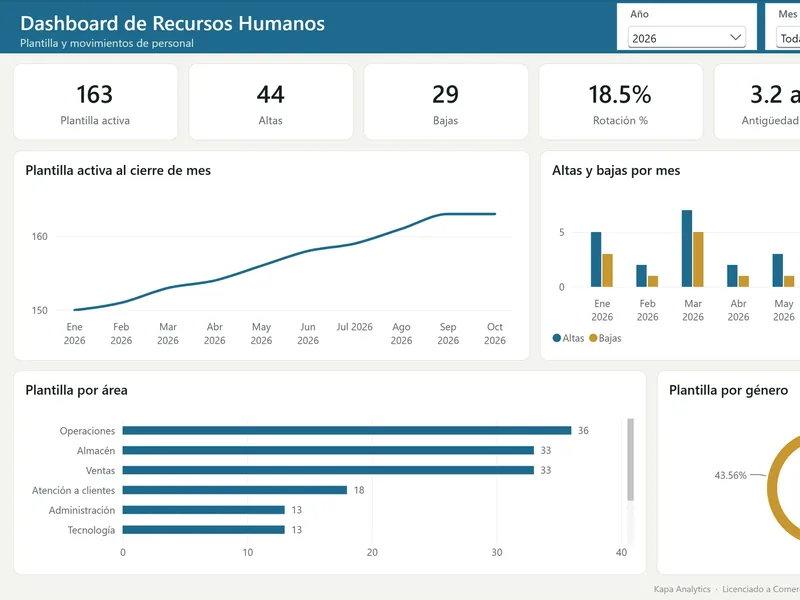
Task: Click the Sep 2026 axis label
Action: pyautogui.click(x=448, y=334)
